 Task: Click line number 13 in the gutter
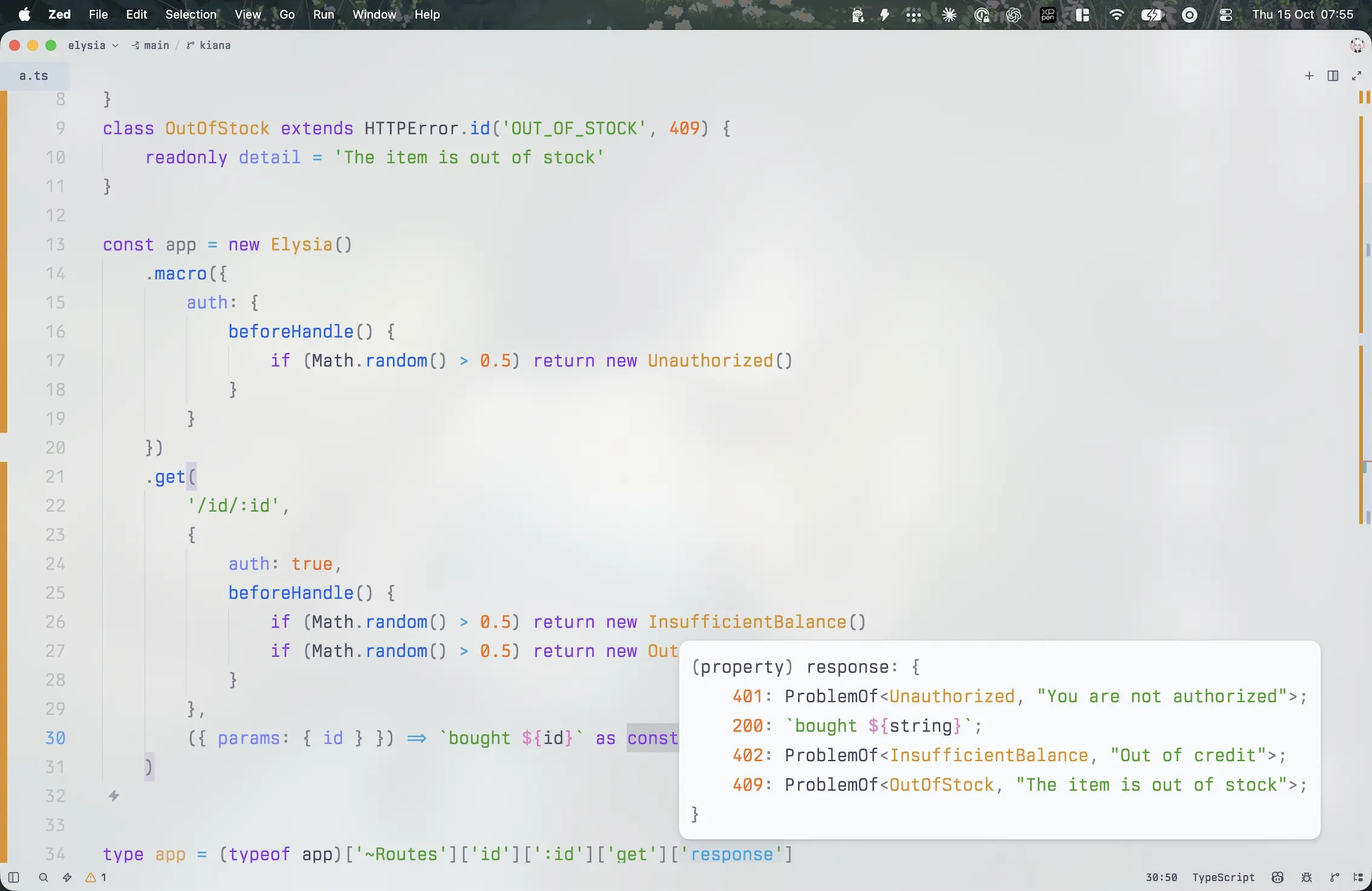55,244
